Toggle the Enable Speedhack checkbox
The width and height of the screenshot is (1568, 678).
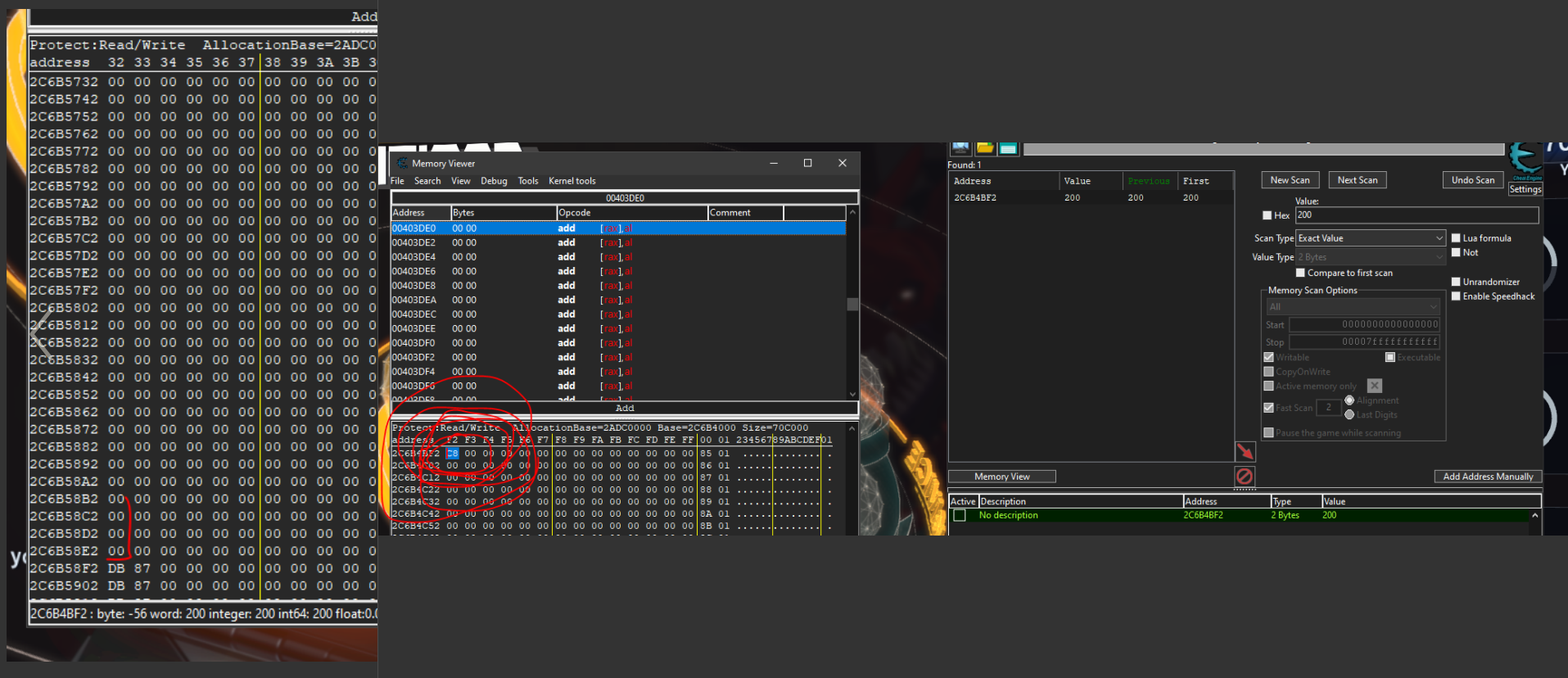(x=1456, y=296)
